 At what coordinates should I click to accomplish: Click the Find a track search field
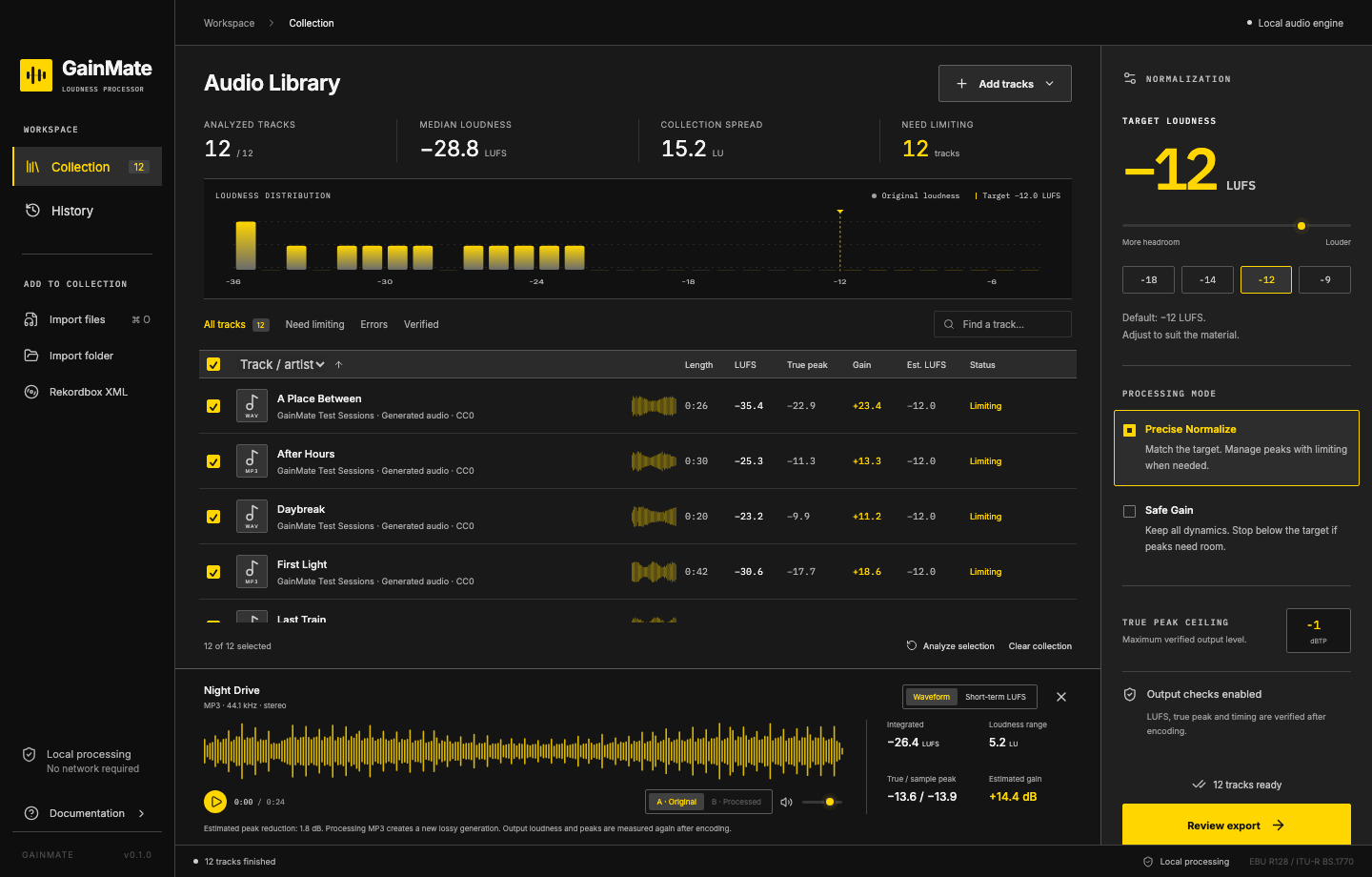coord(1002,324)
